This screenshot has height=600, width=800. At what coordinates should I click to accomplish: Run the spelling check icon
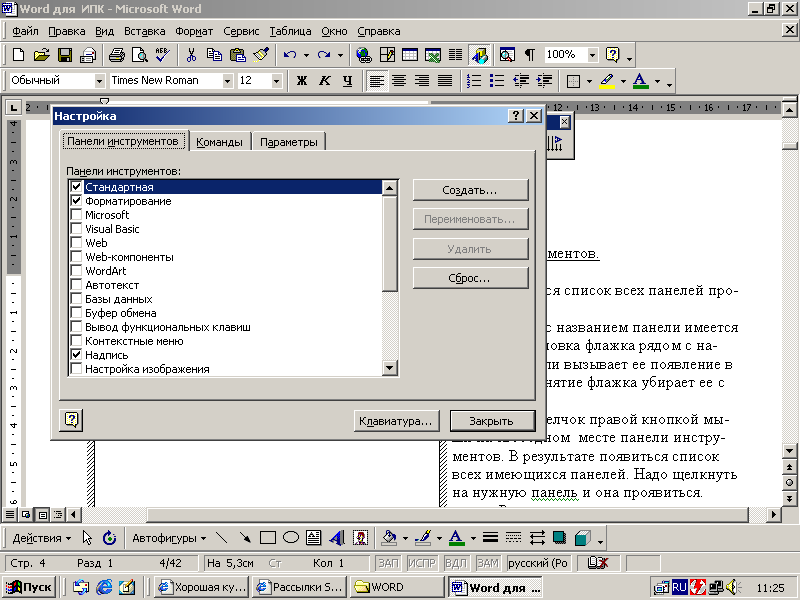(163, 55)
